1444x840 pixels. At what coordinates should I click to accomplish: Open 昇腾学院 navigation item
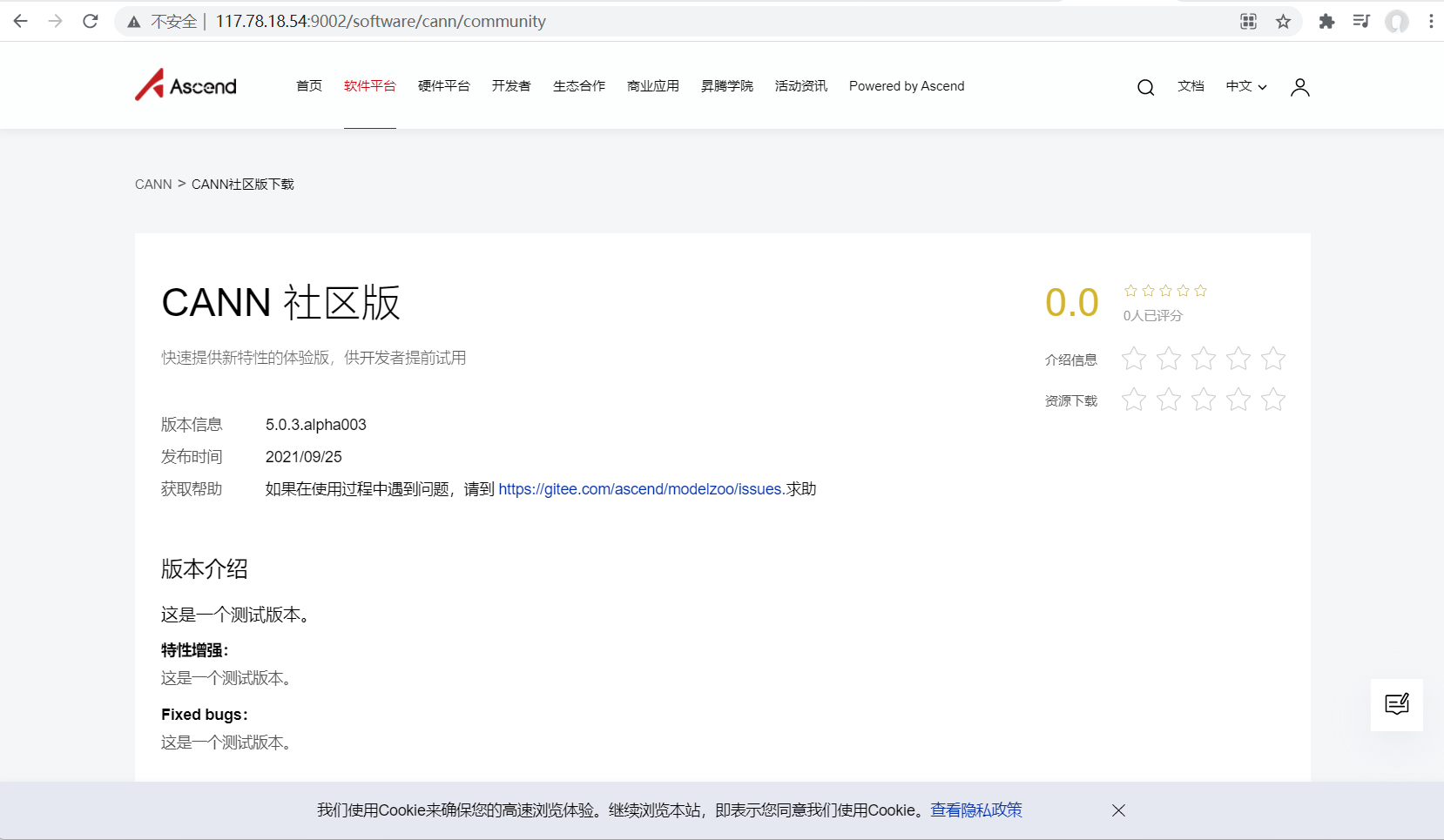coord(727,86)
